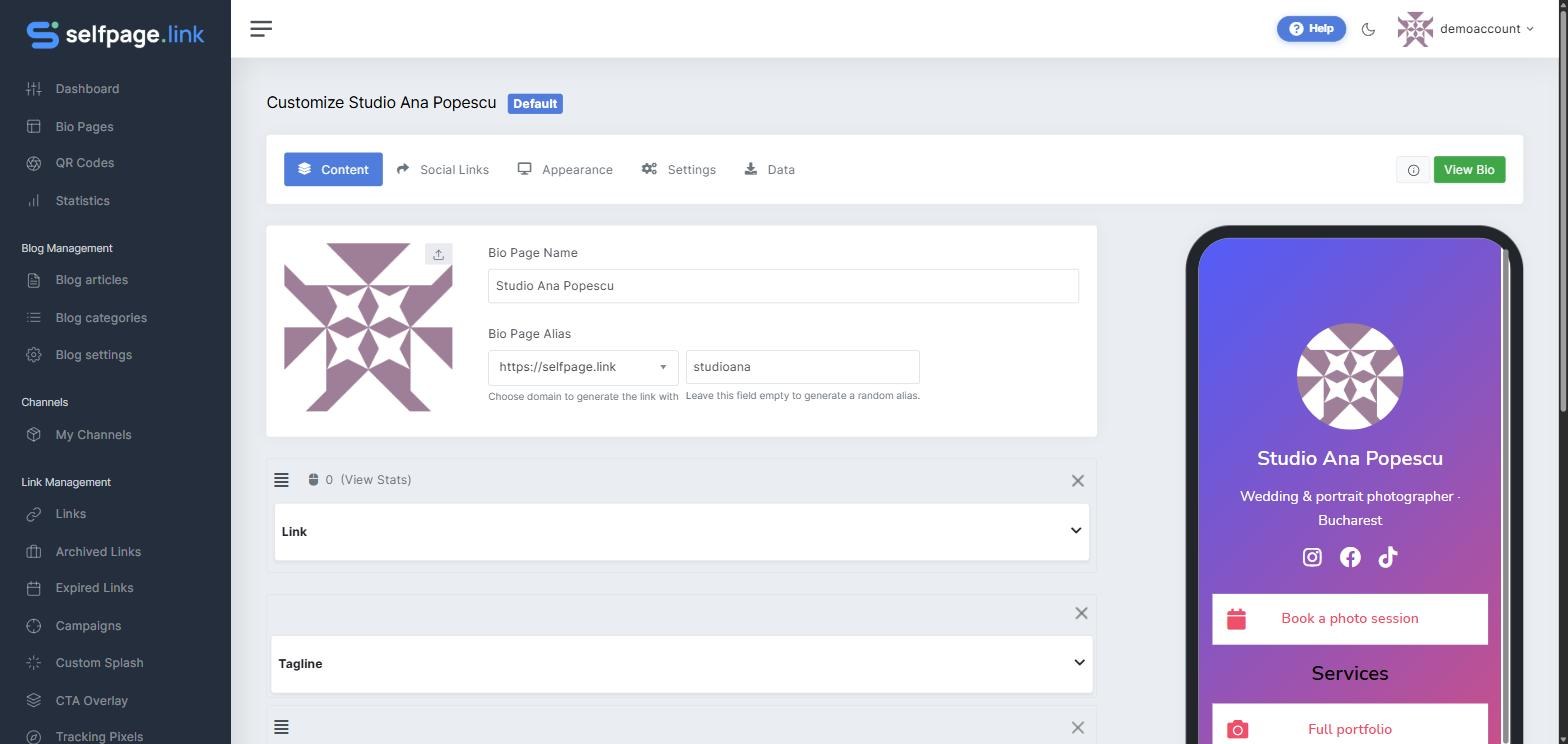Open Custom Splash in sidebar
Image resolution: width=1568 pixels, height=744 pixels.
coord(99,663)
